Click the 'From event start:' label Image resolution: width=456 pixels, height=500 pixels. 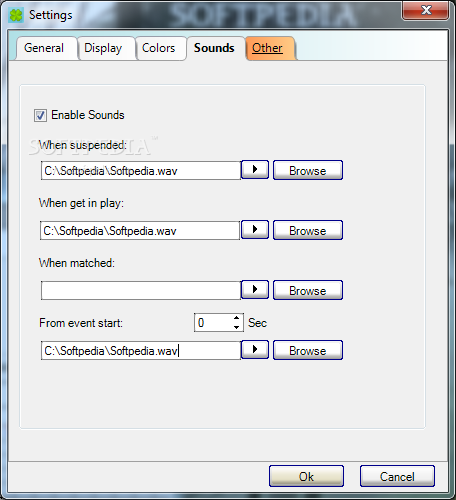[x=81, y=323]
